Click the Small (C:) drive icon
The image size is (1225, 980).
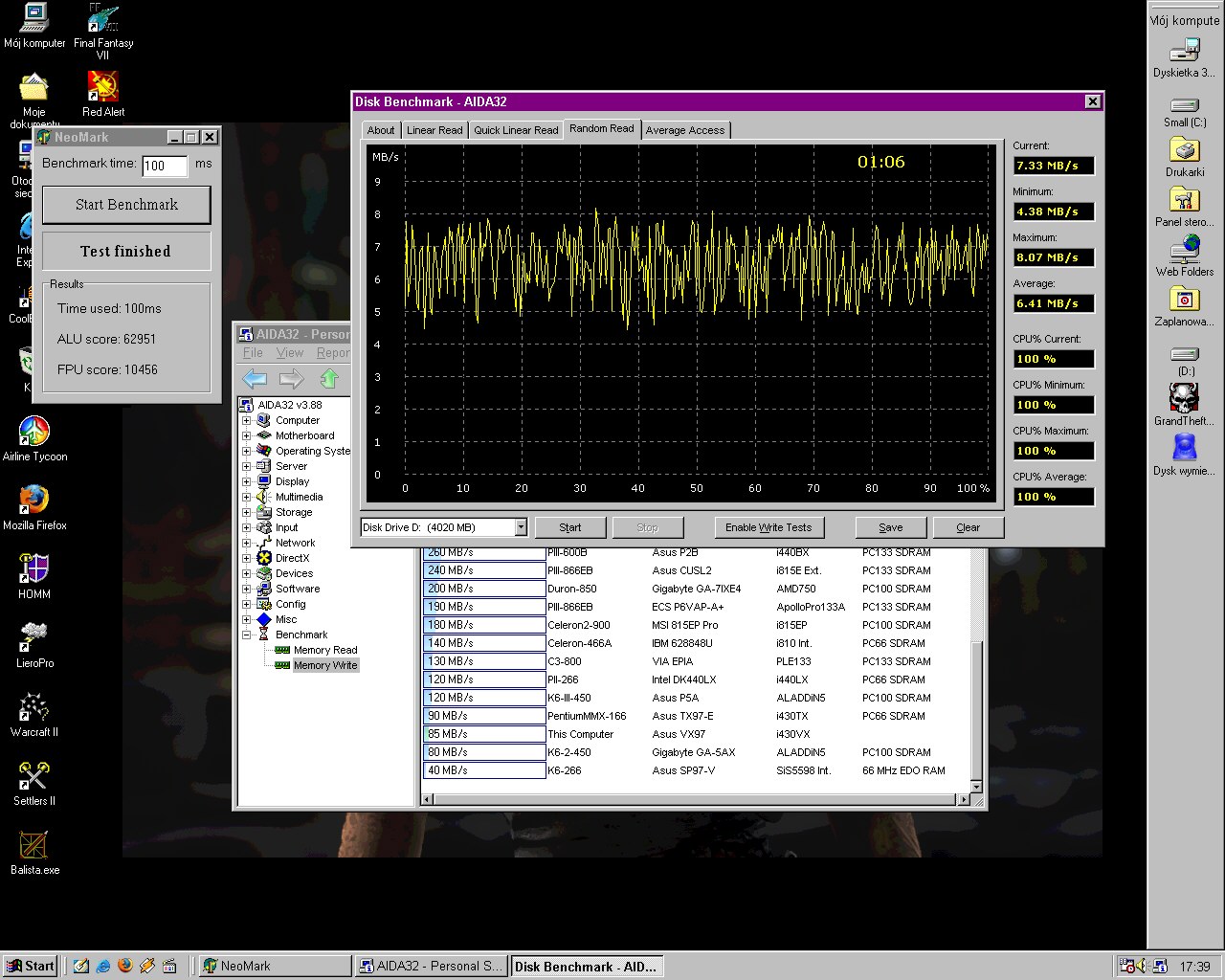(x=1185, y=112)
